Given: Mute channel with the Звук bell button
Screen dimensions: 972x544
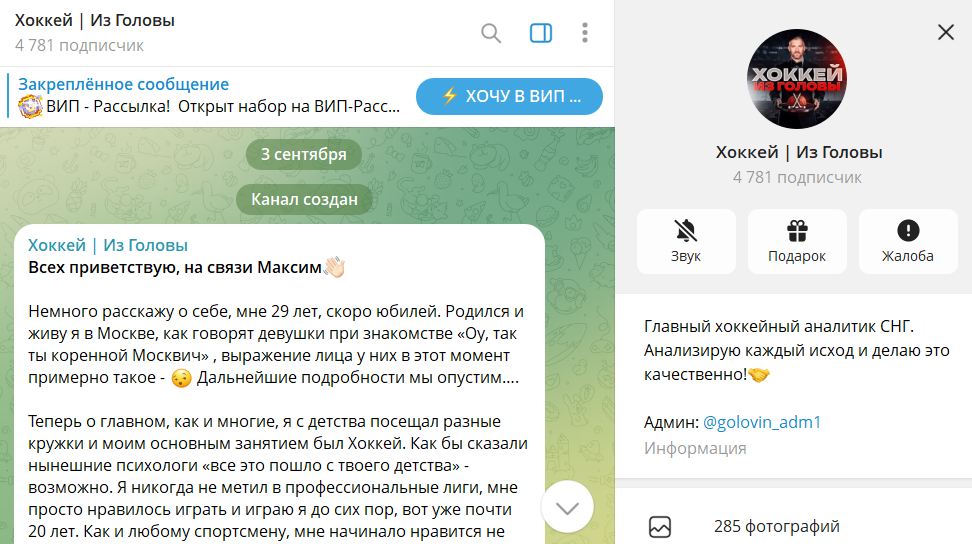Looking at the screenshot, I should [x=686, y=242].
